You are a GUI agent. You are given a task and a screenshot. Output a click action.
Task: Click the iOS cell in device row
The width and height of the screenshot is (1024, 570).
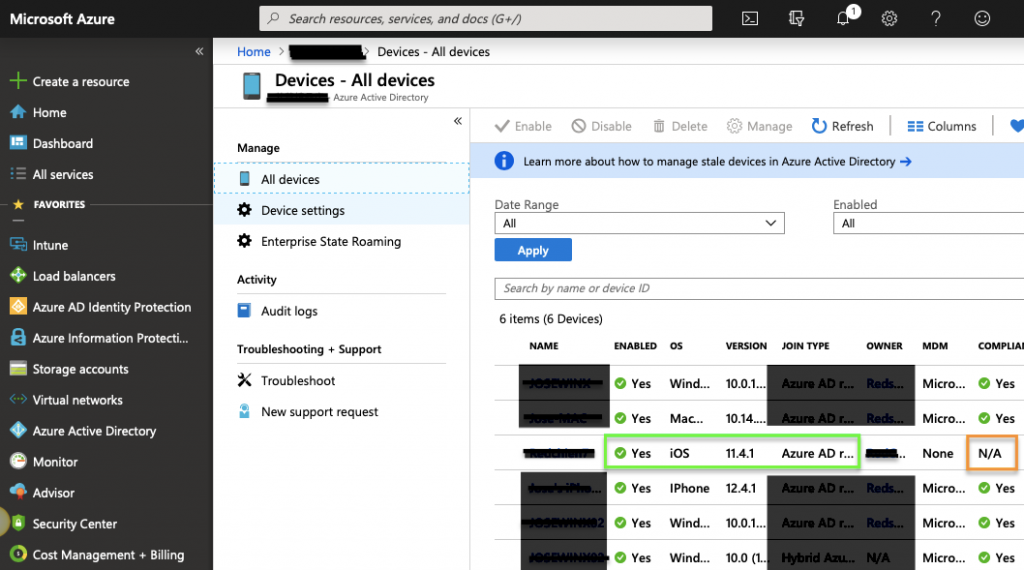tap(679, 453)
